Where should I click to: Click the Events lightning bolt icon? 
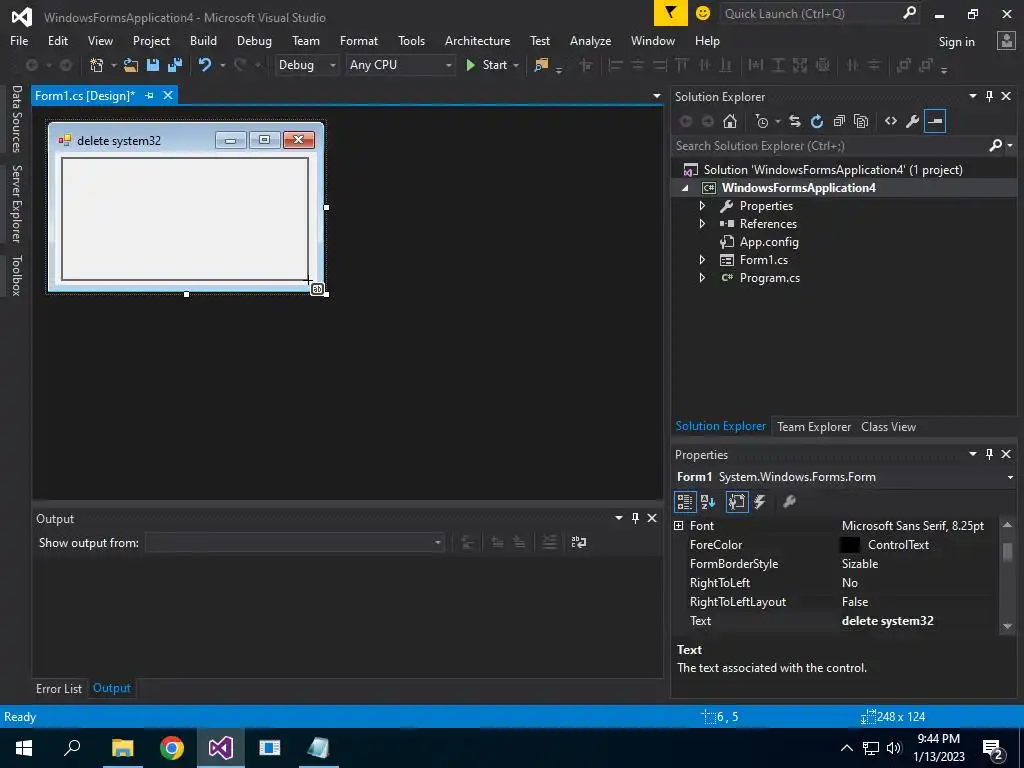tap(760, 502)
